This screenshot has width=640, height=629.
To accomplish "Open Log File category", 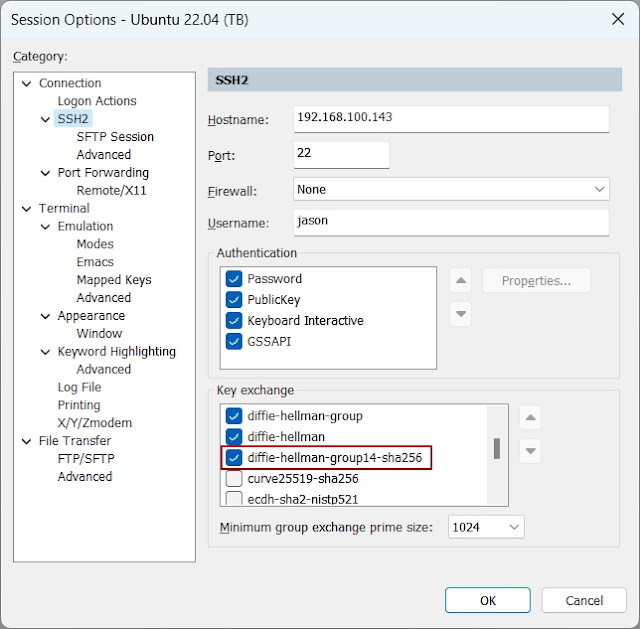I will click(80, 387).
